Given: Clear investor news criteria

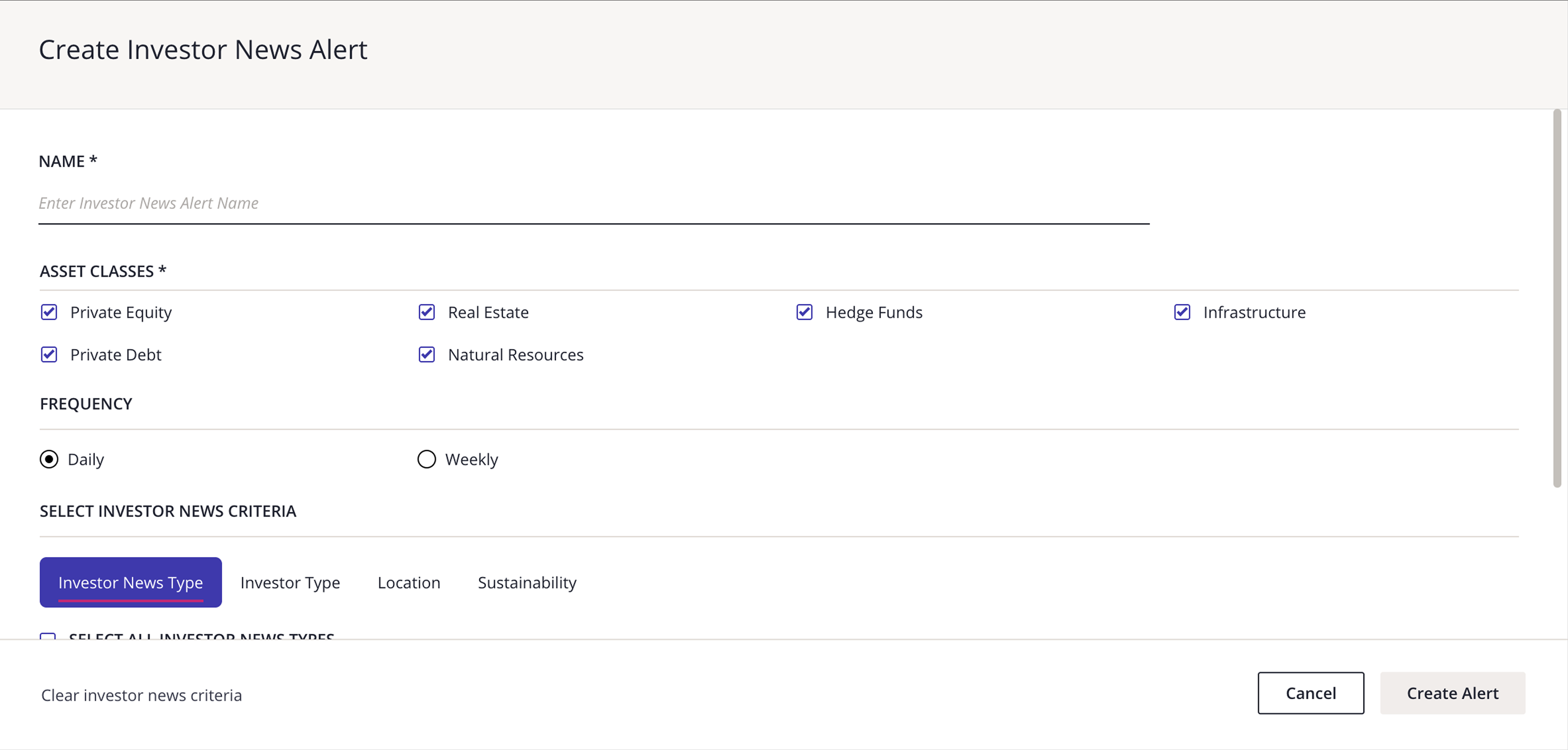Looking at the screenshot, I should [141, 695].
